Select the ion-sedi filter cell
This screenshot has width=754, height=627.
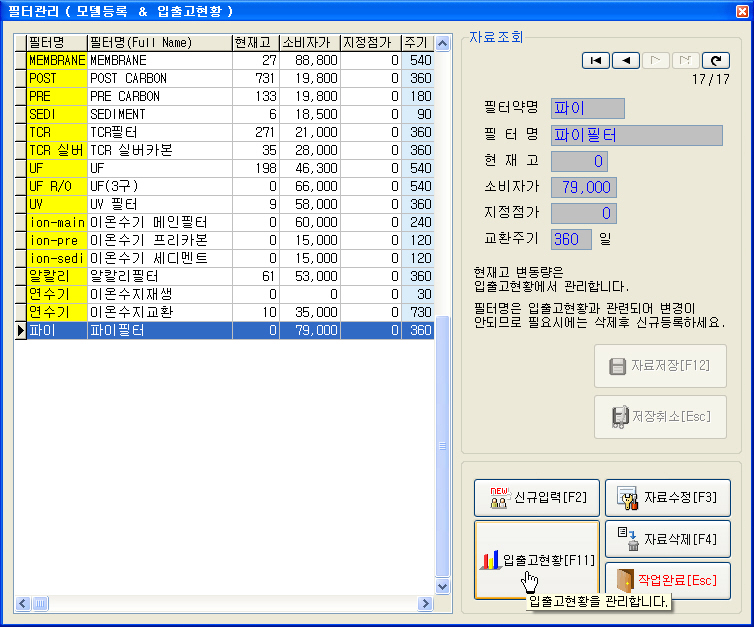point(57,259)
